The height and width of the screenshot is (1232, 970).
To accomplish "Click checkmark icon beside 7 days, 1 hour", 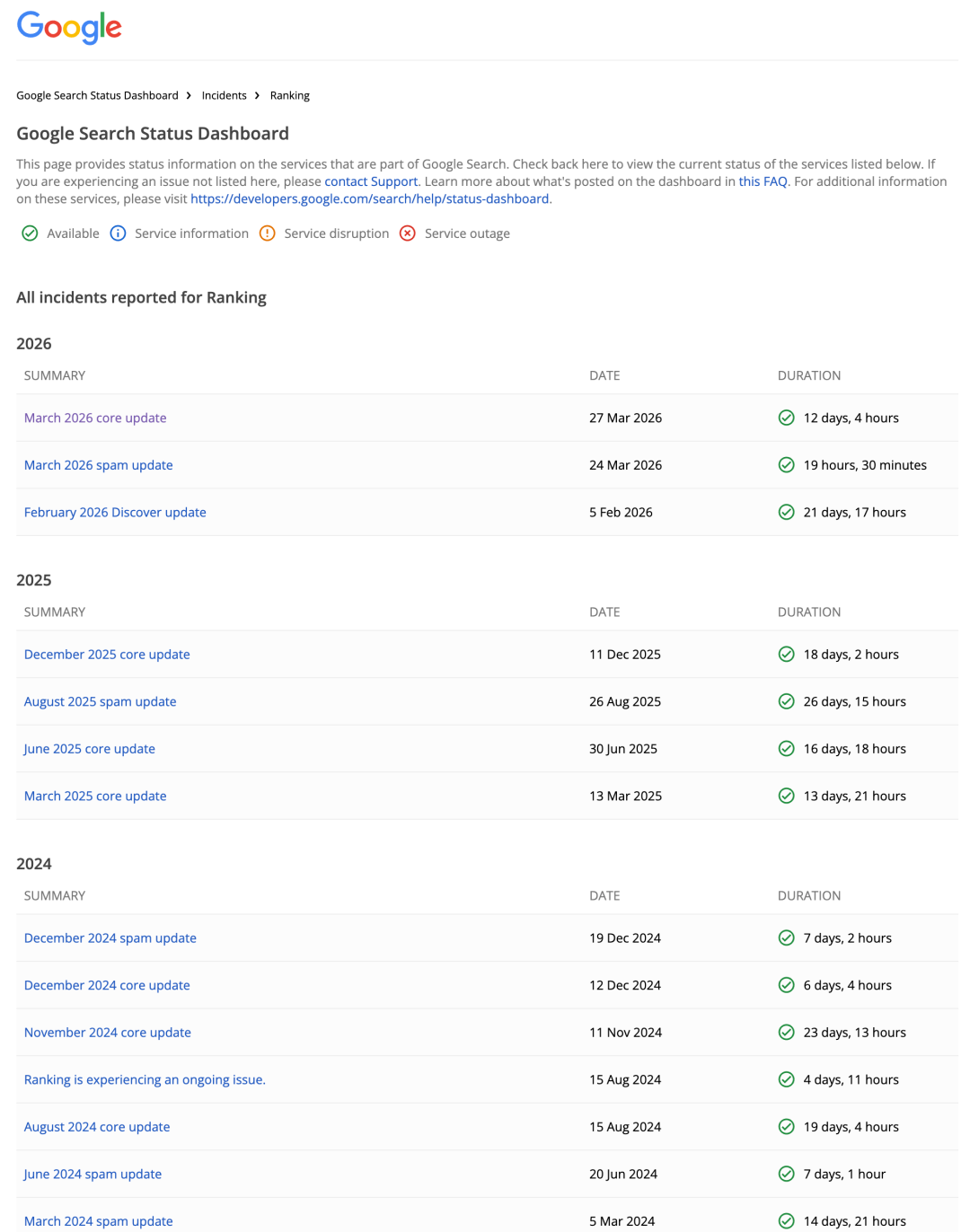I will [x=786, y=1174].
